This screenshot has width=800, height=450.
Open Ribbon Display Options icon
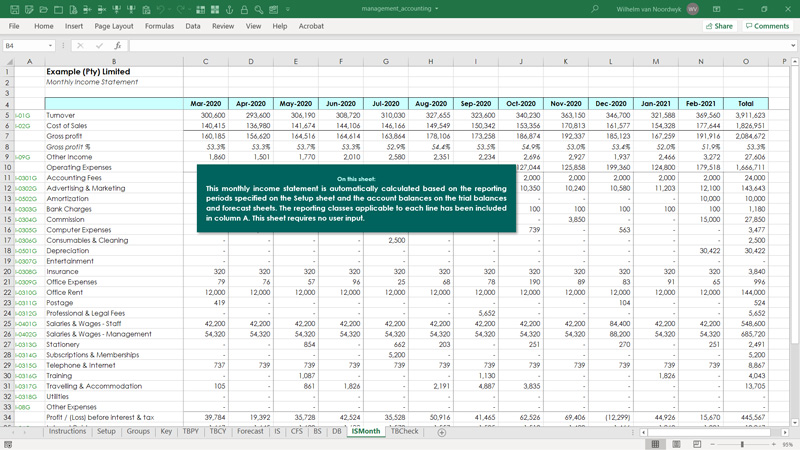716,9
